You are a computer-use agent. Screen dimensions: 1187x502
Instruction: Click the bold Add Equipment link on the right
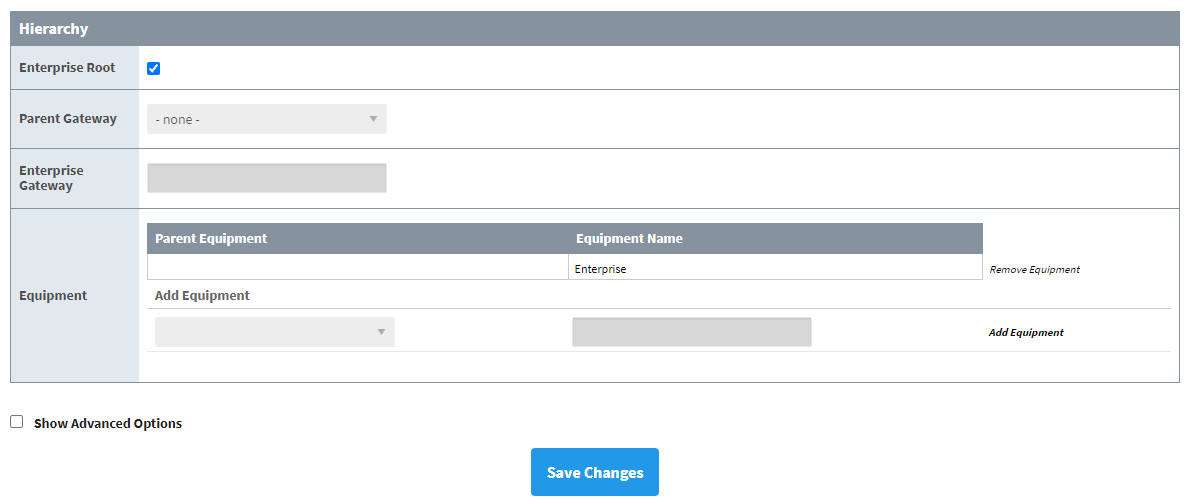coord(1026,332)
